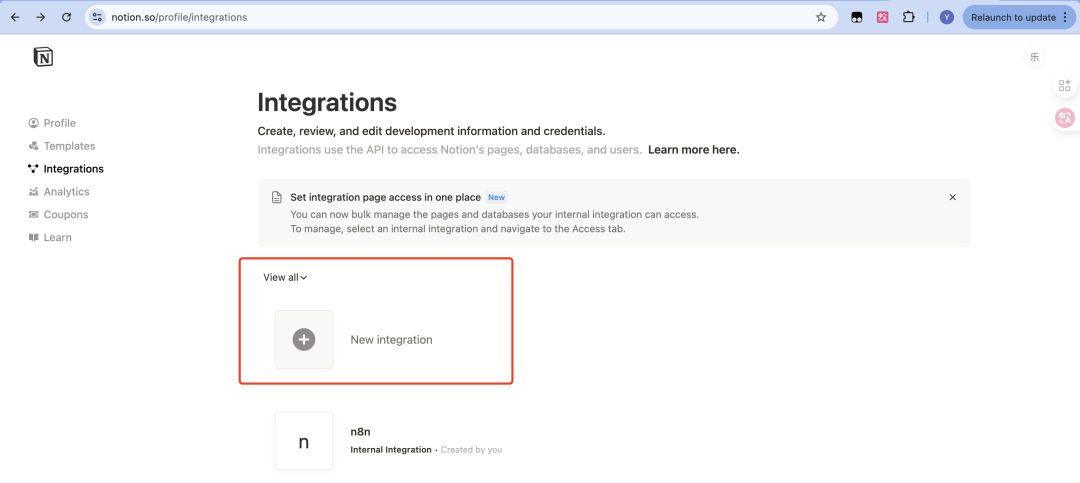Open Analytics in the sidebar

59,192
